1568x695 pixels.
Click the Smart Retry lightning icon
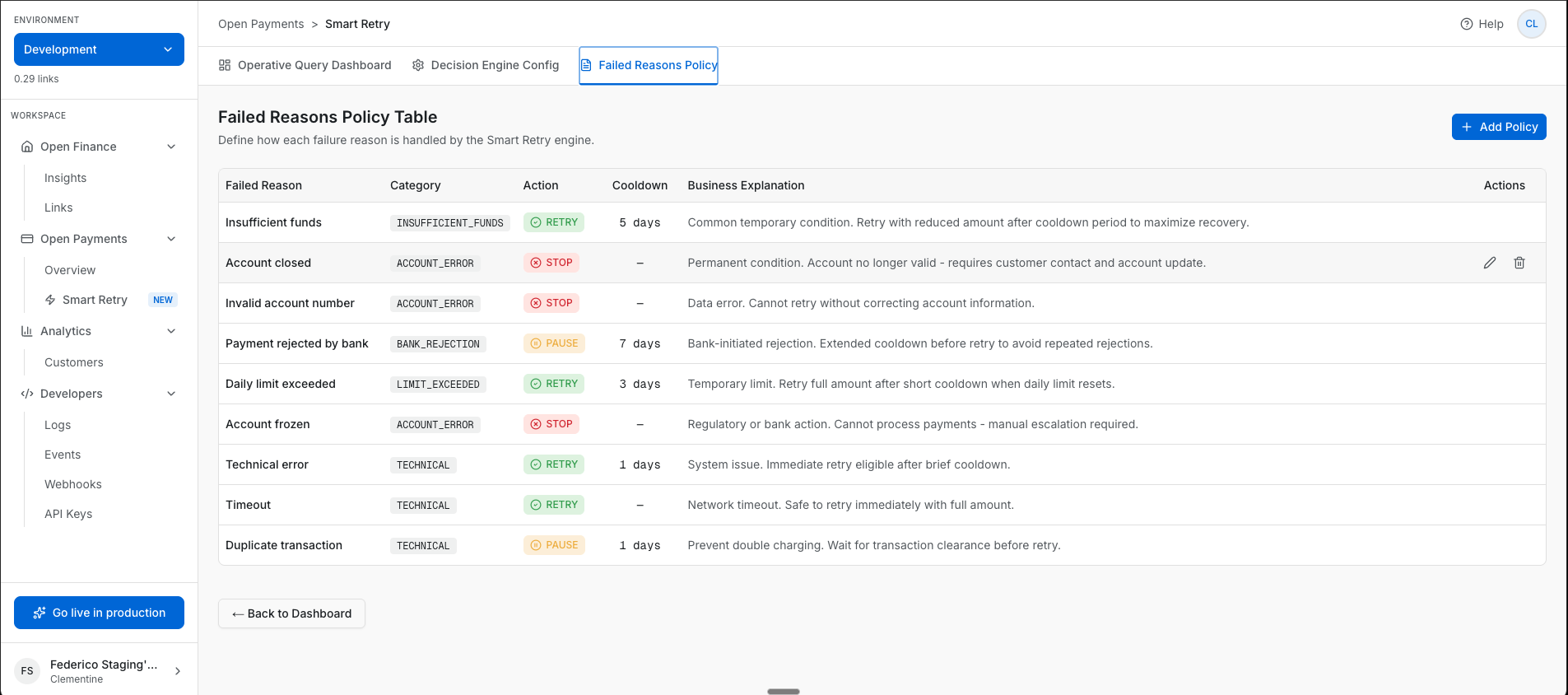(50, 300)
